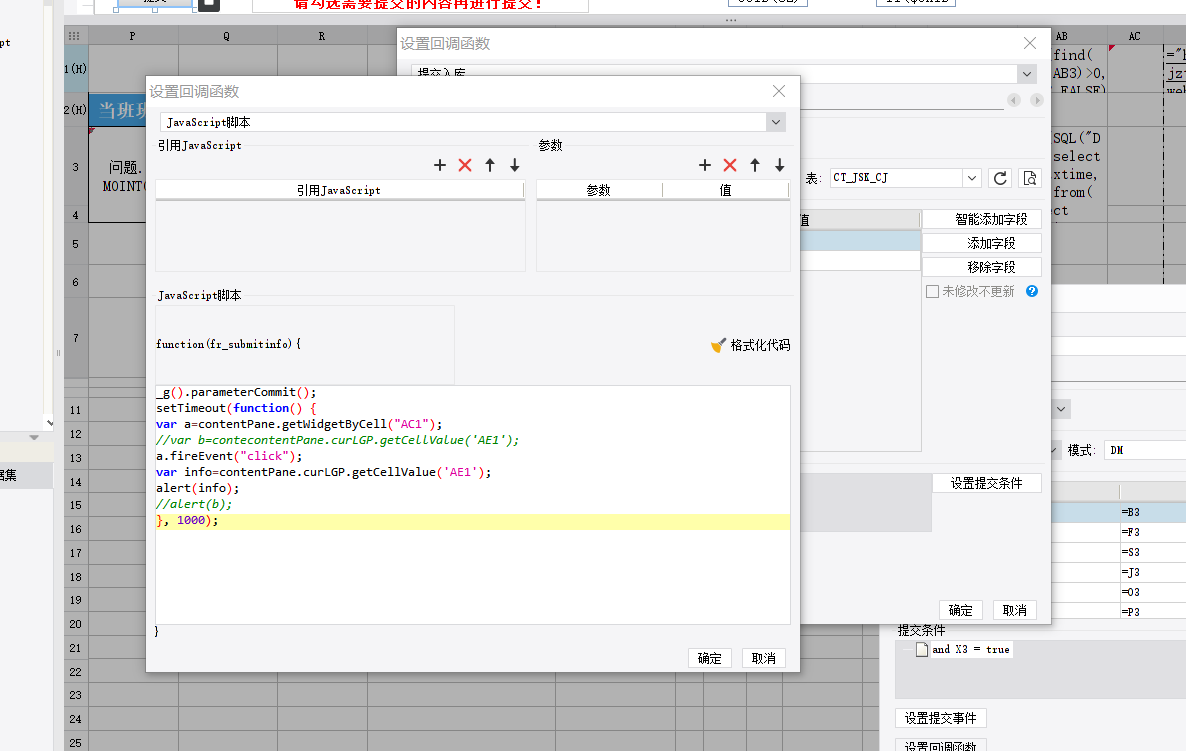Screen dimensions: 1186x751
Task: Click the =B3 value cell
Action: 1152,512
